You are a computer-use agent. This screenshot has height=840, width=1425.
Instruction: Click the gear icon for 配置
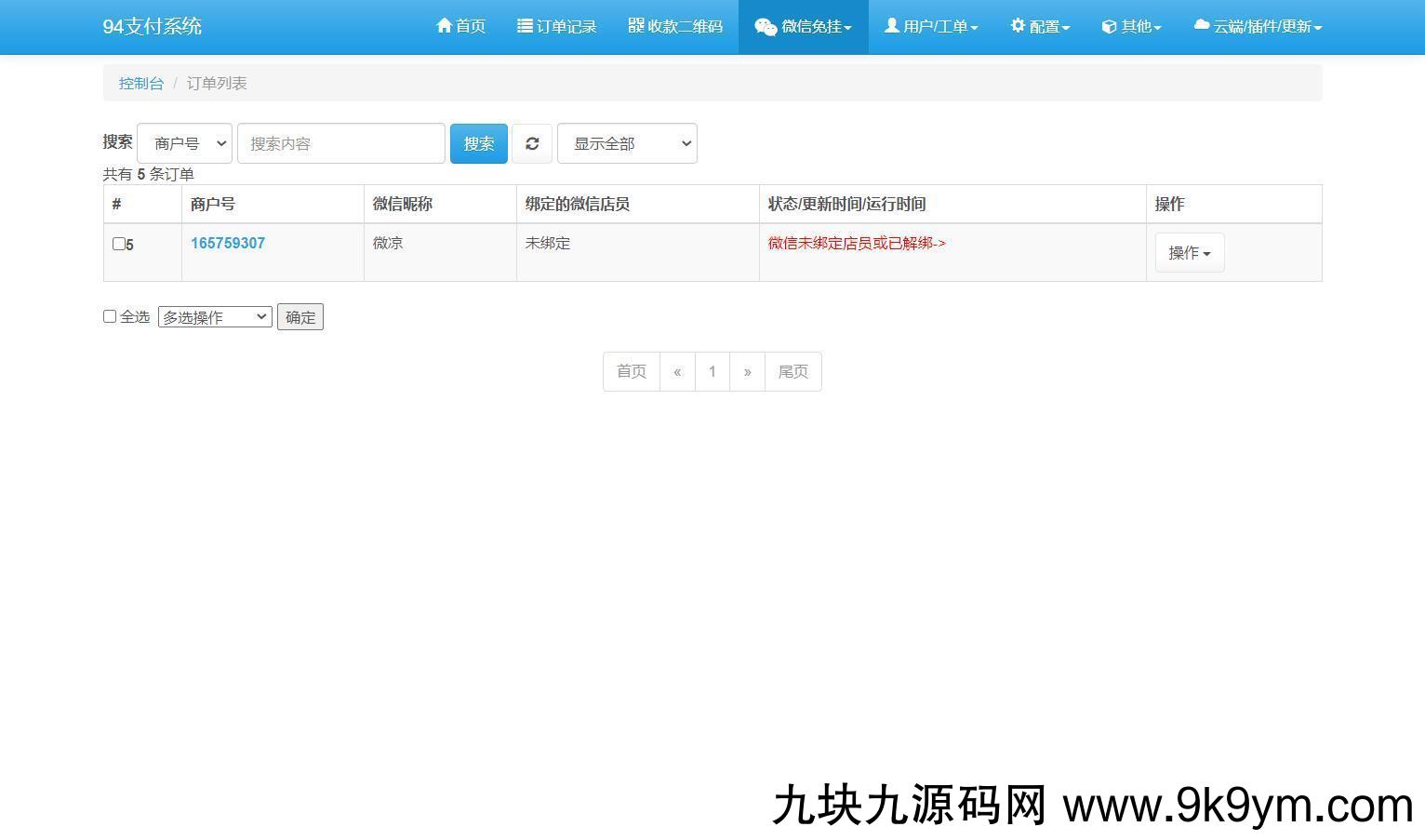[x=1018, y=26]
